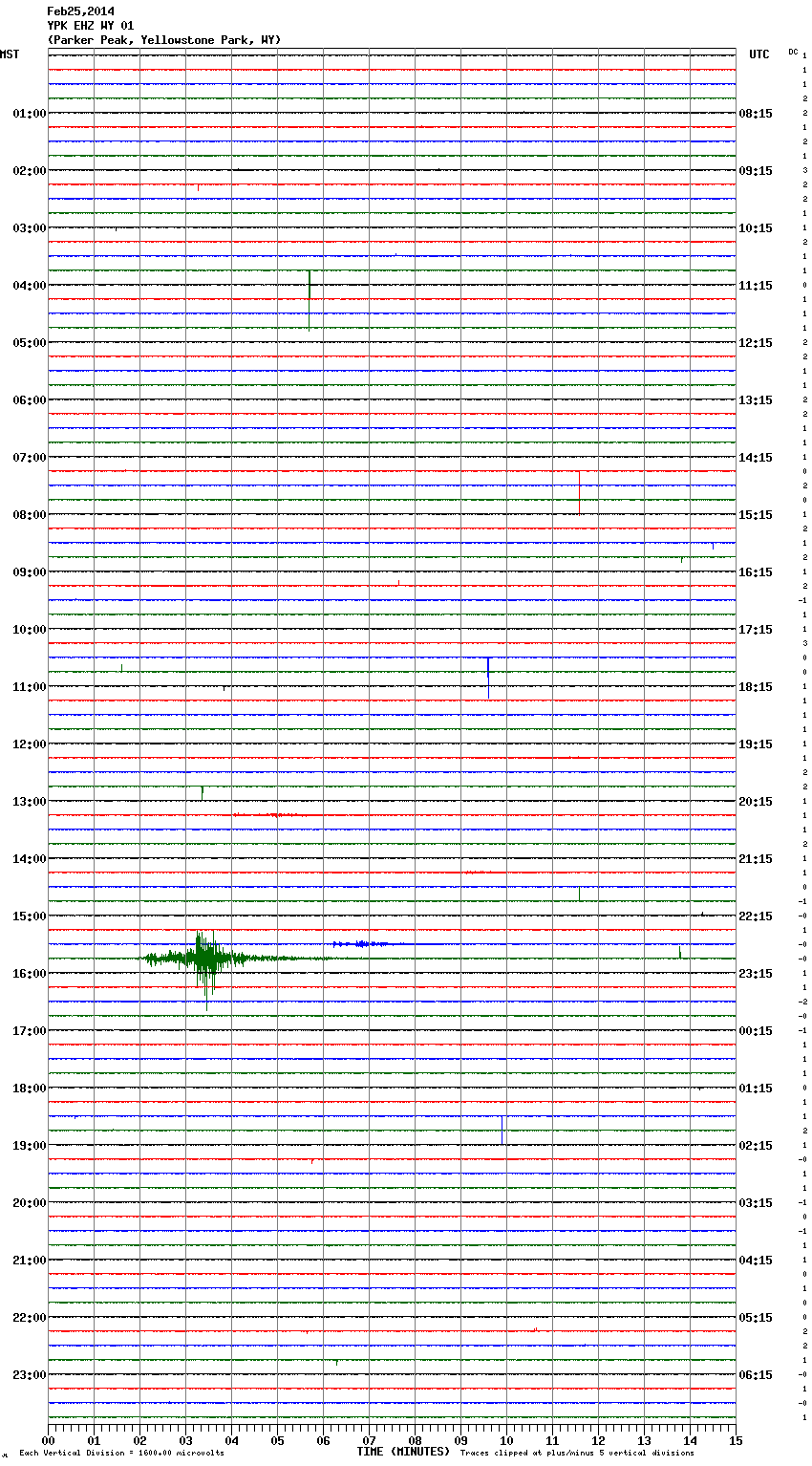The width and height of the screenshot is (812, 1466).
Task: Click the 11:15 UTC time label
Action: 756,286
